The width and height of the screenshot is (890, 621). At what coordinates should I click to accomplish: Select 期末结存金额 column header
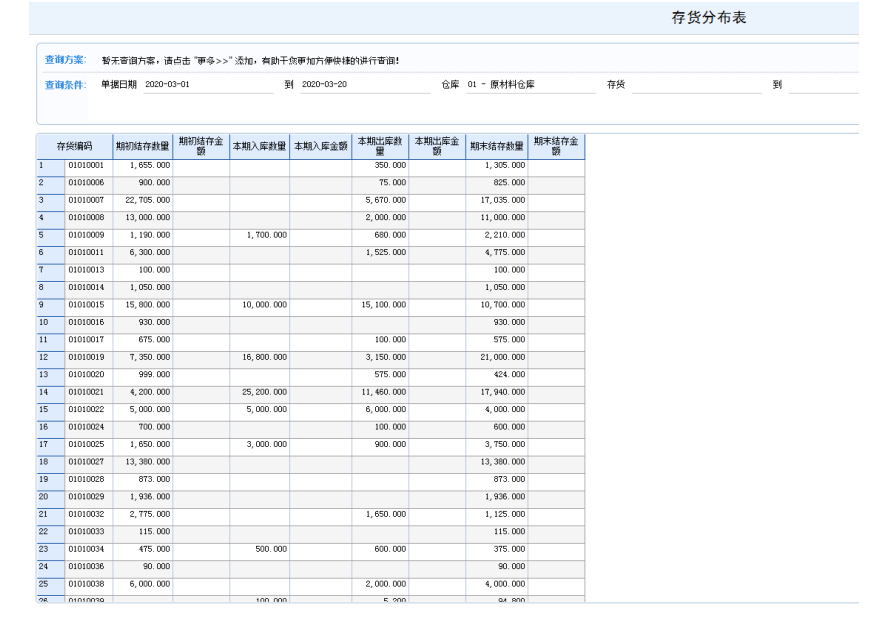point(556,146)
